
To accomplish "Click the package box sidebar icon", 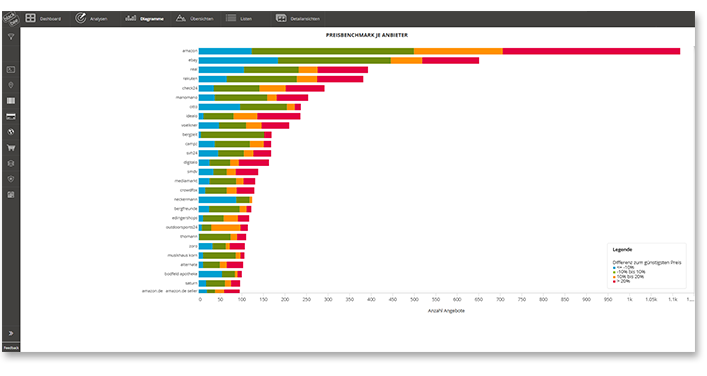I will click(x=11, y=163).
